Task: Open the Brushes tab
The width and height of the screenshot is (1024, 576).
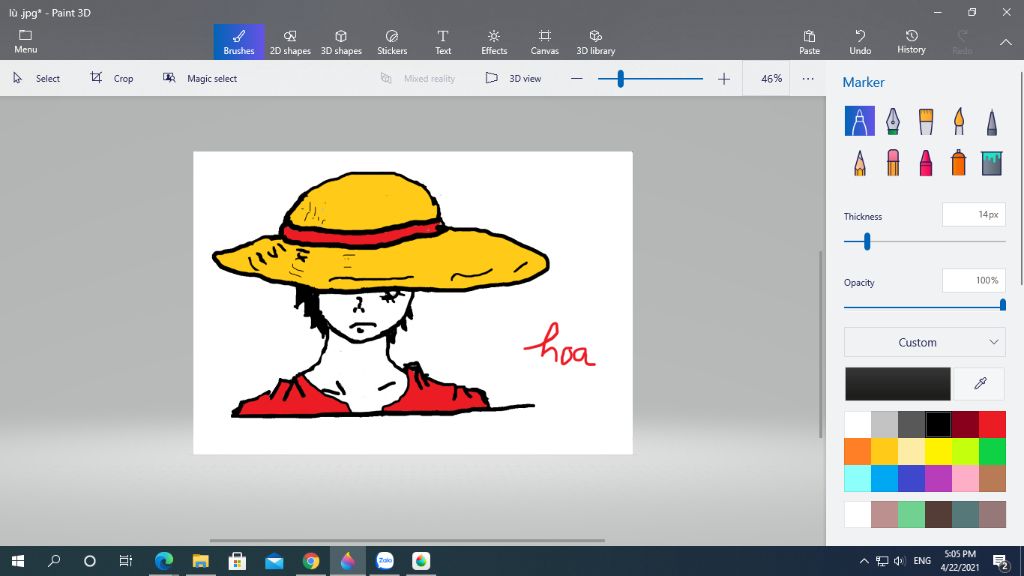Action: coord(239,42)
